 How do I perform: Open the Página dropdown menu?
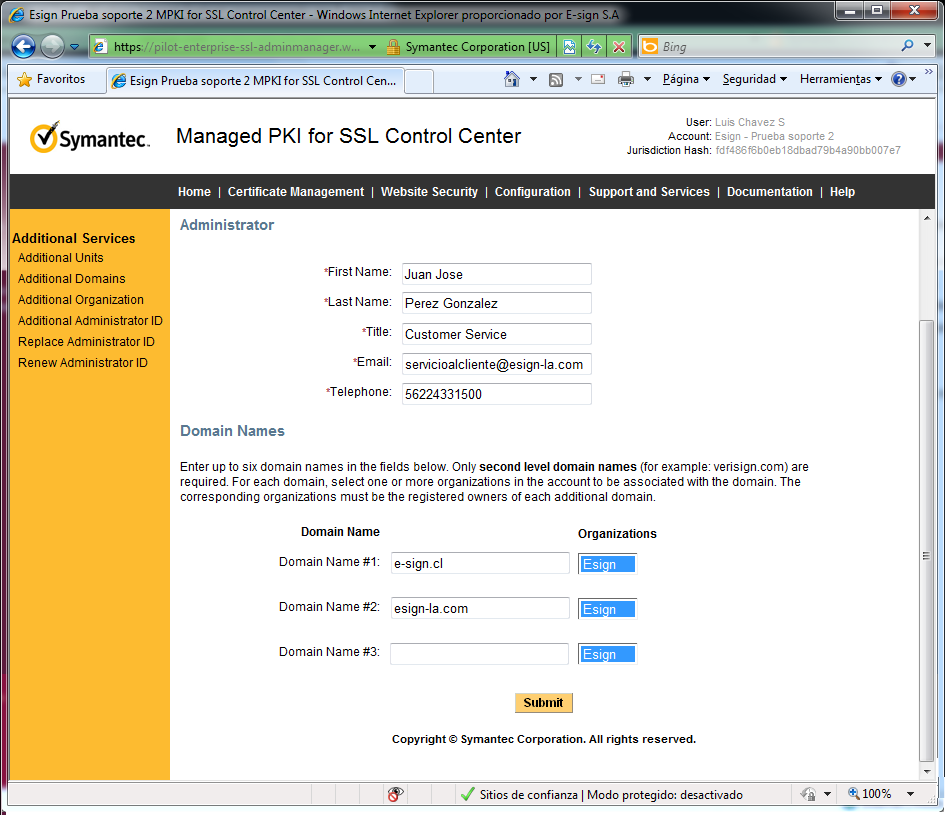685,79
